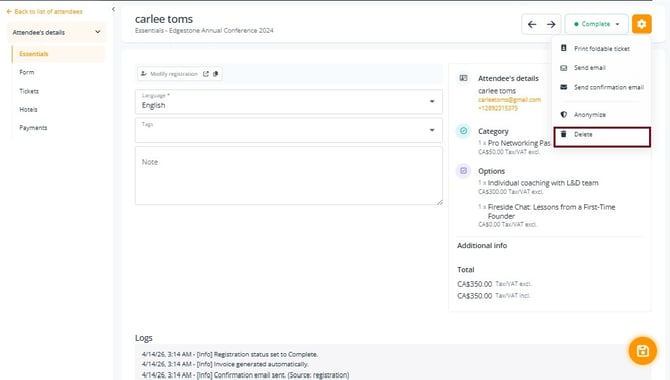The width and height of the screenshot is (670, 380).
Task: Select Anonymize in the menu
Action: (602, 115)
